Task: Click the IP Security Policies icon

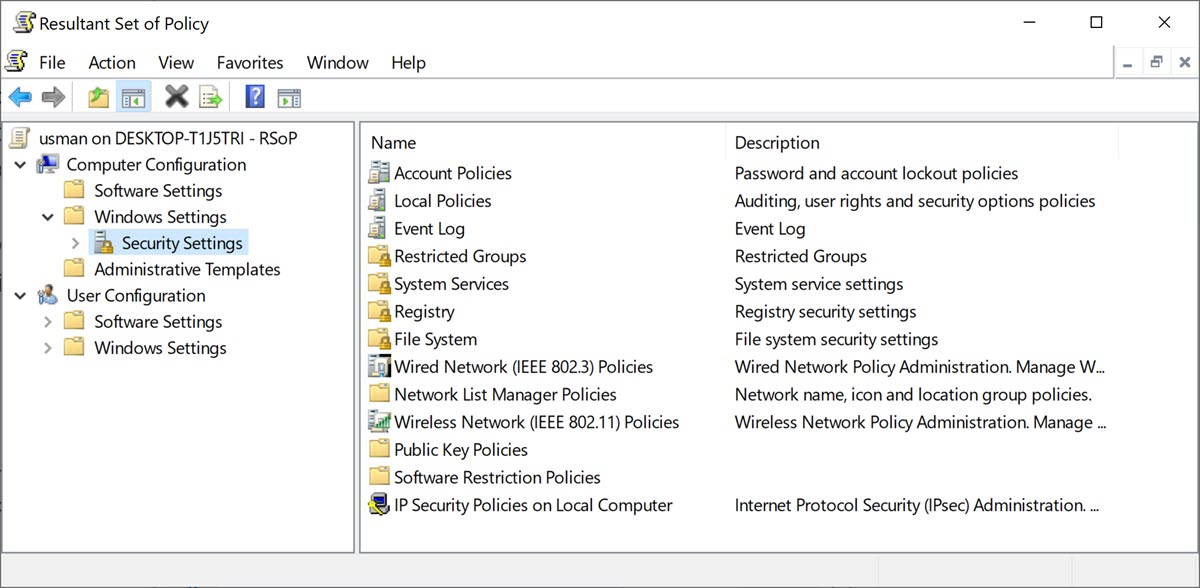Action: click(379, 505)
